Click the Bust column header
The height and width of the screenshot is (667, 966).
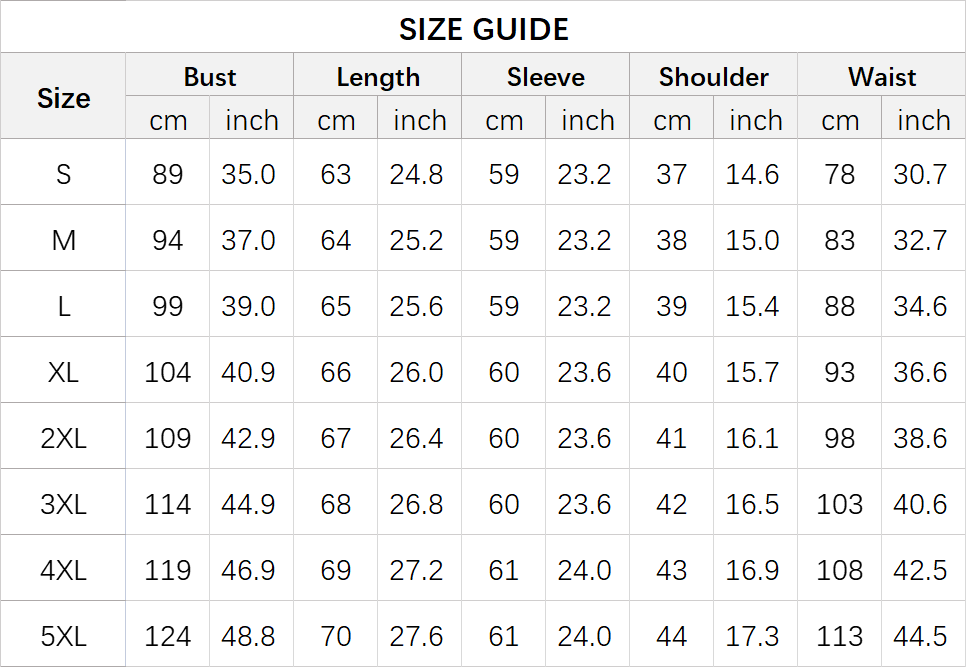(x=210, y=77)
